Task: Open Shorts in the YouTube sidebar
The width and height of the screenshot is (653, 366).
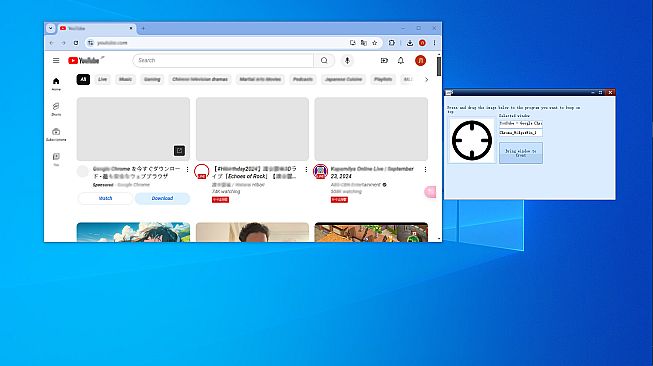Action: pos(56,109)
